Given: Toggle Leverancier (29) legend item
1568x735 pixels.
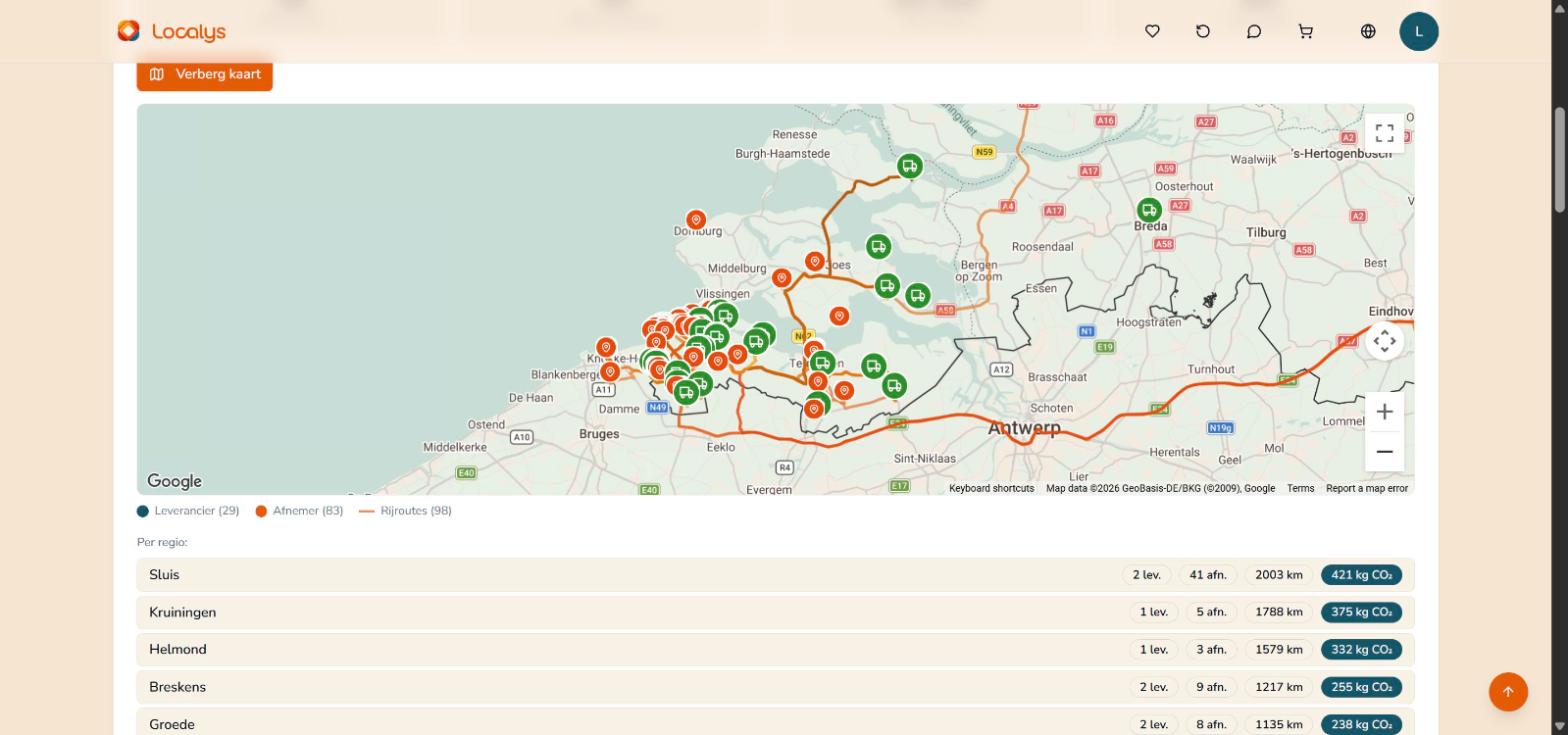Looking at the screenshot, I should pyautogui.click(x=188, y=511).
